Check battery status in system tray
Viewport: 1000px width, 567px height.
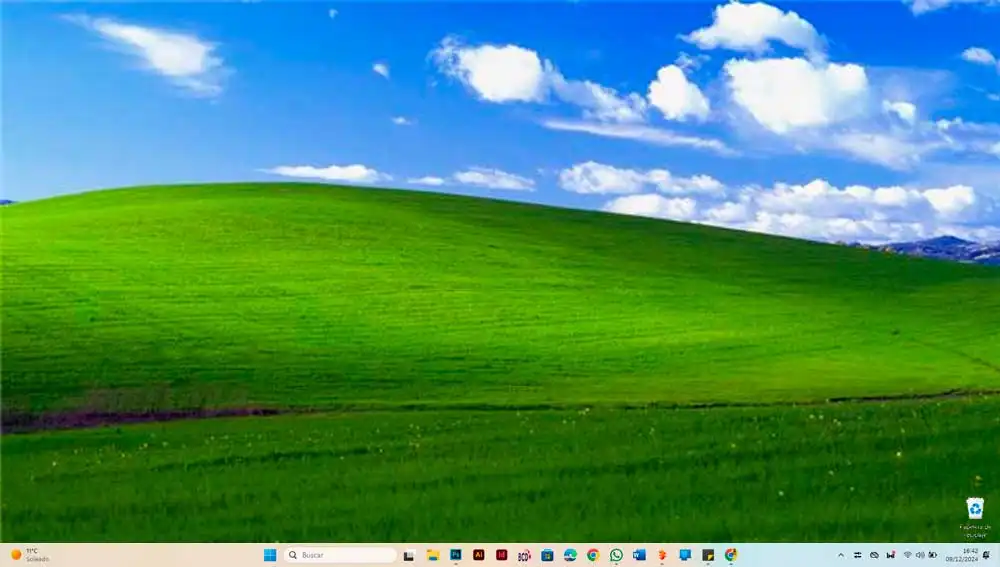pyautogui.click(x=932, y=556)
